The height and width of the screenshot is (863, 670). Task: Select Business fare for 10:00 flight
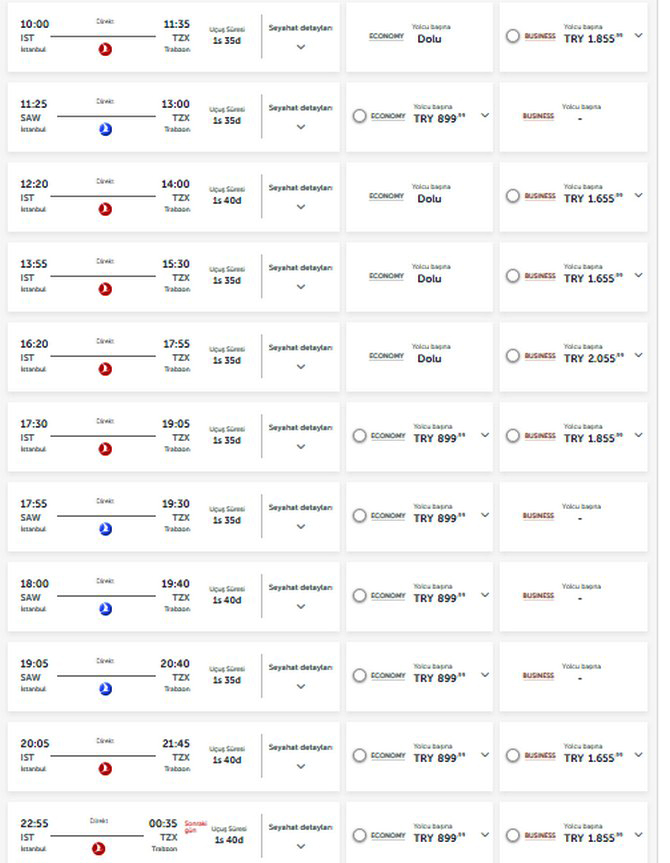(x=513, y=36)
